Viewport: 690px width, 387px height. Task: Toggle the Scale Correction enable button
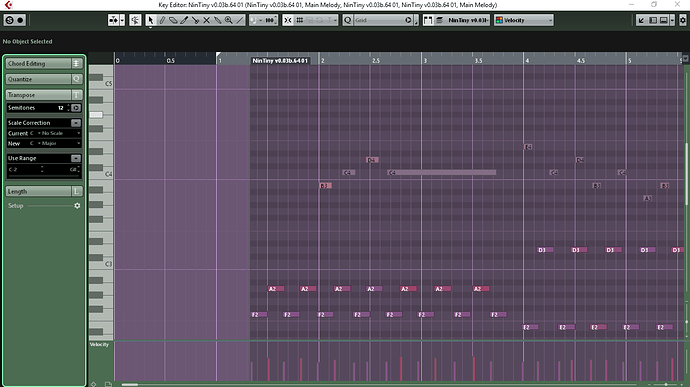76,123
